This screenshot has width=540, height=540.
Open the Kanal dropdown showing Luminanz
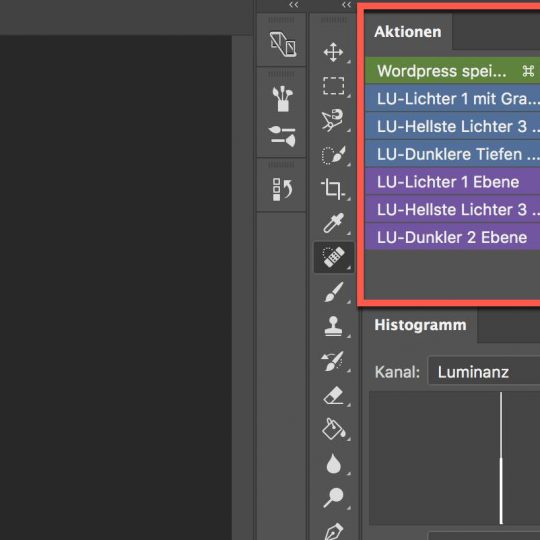point(484,372)
